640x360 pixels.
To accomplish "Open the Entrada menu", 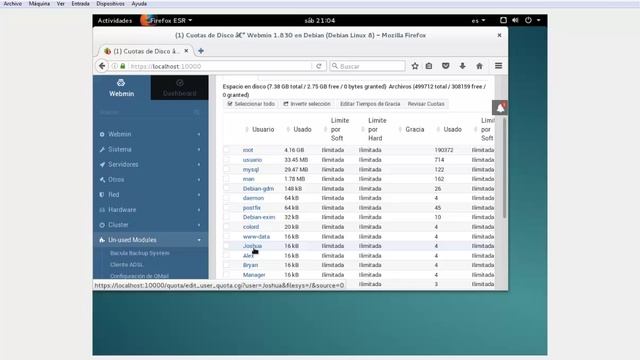I will 80,4.
